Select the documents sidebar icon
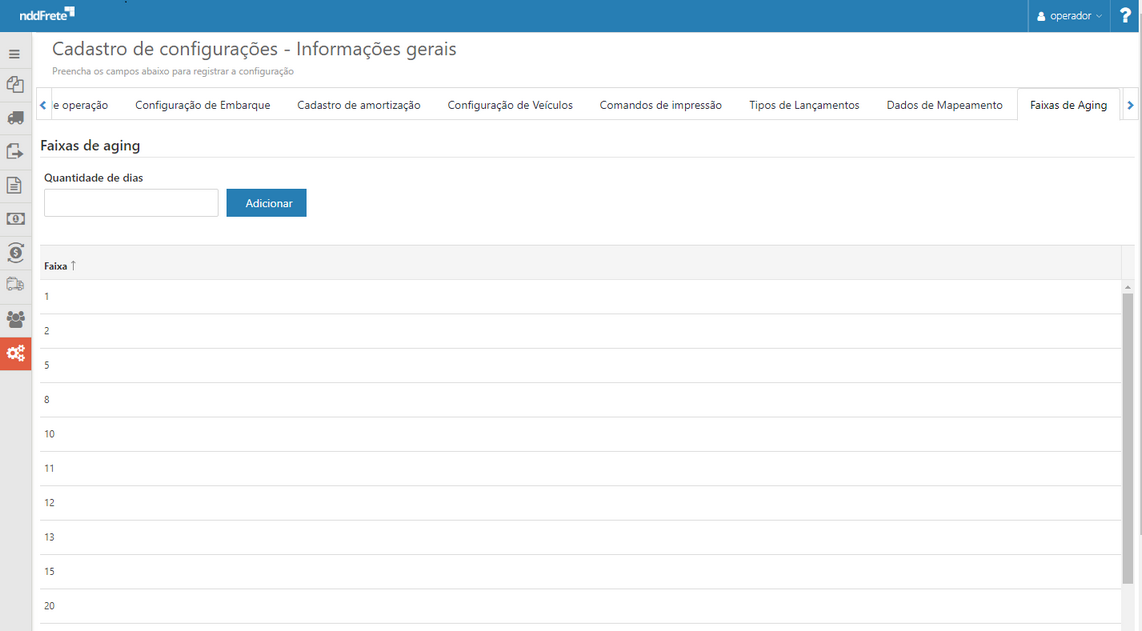This screenshot has width=1142, height=631. coord(15,185)
